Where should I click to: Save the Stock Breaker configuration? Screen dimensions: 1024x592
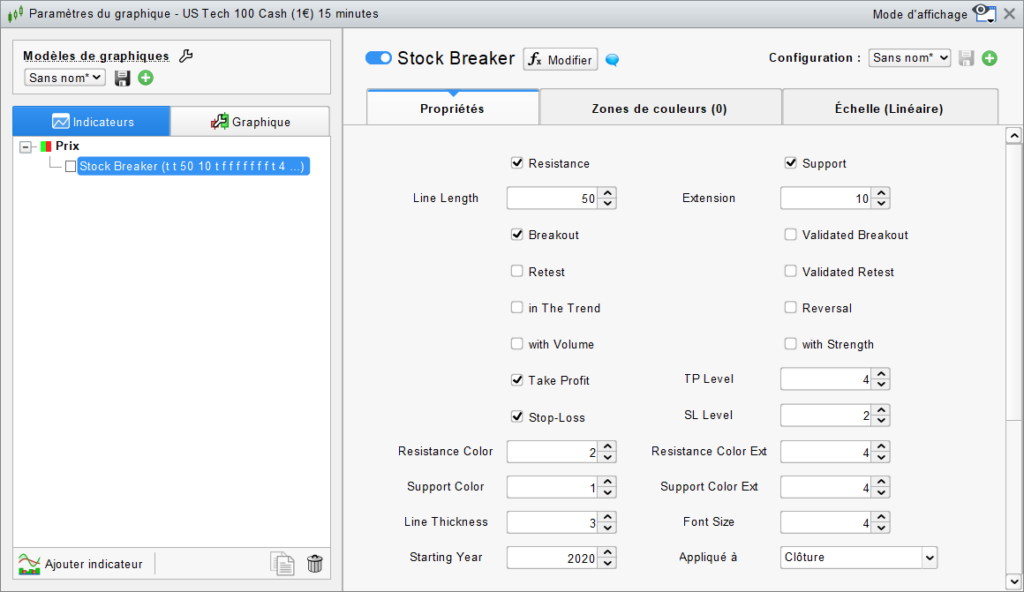tap(966, 58)
